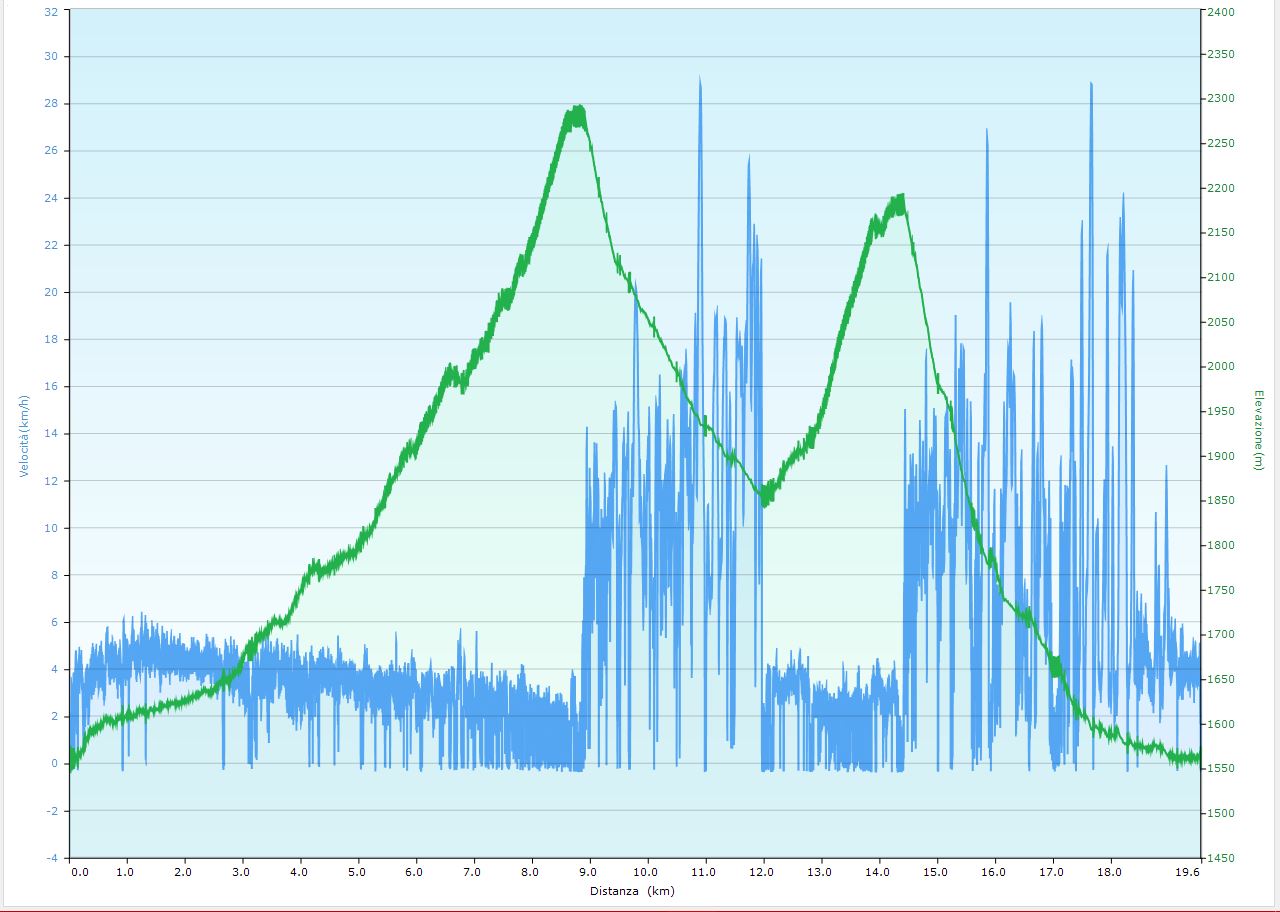This screenshot has height=912, width=1280.
Task: Click the 10.0 tick label on distance axis
Action: coord(648,872)
